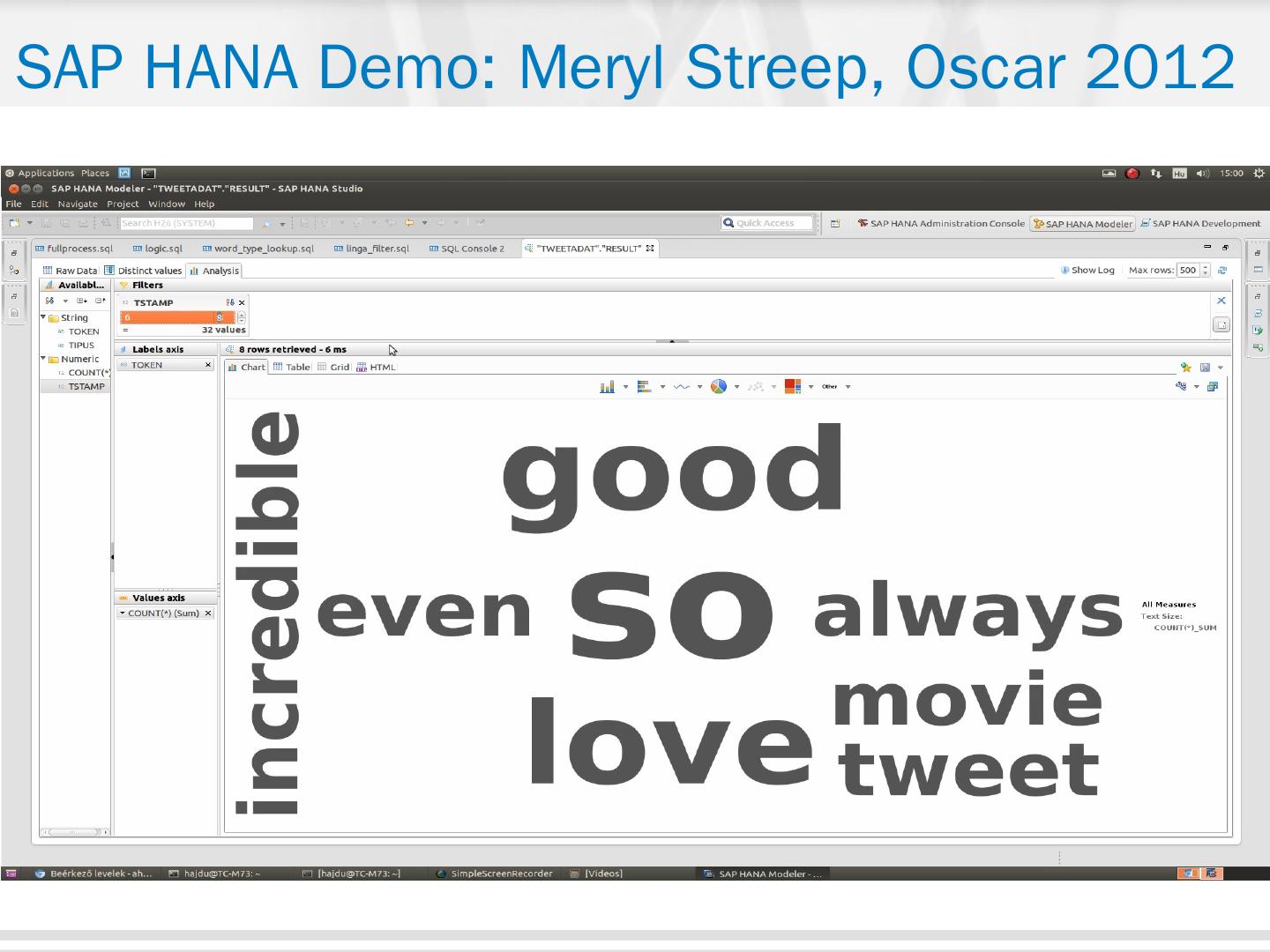Viewport: 1270px width, 952px height.
Task: Select the pie chart type icon
Action: pyautogui.click(x=719, y=387)
